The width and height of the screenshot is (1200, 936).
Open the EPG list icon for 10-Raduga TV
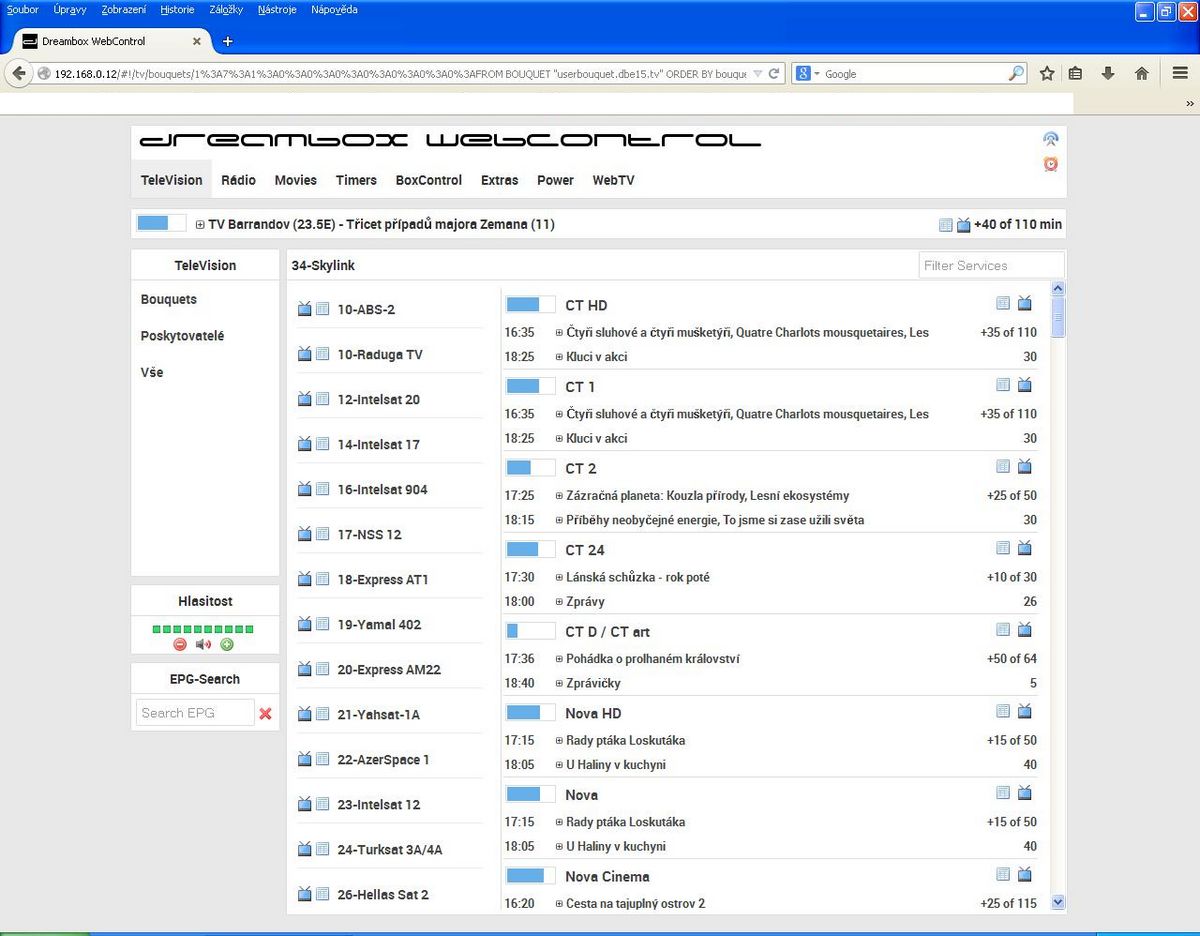click(322, 354)
